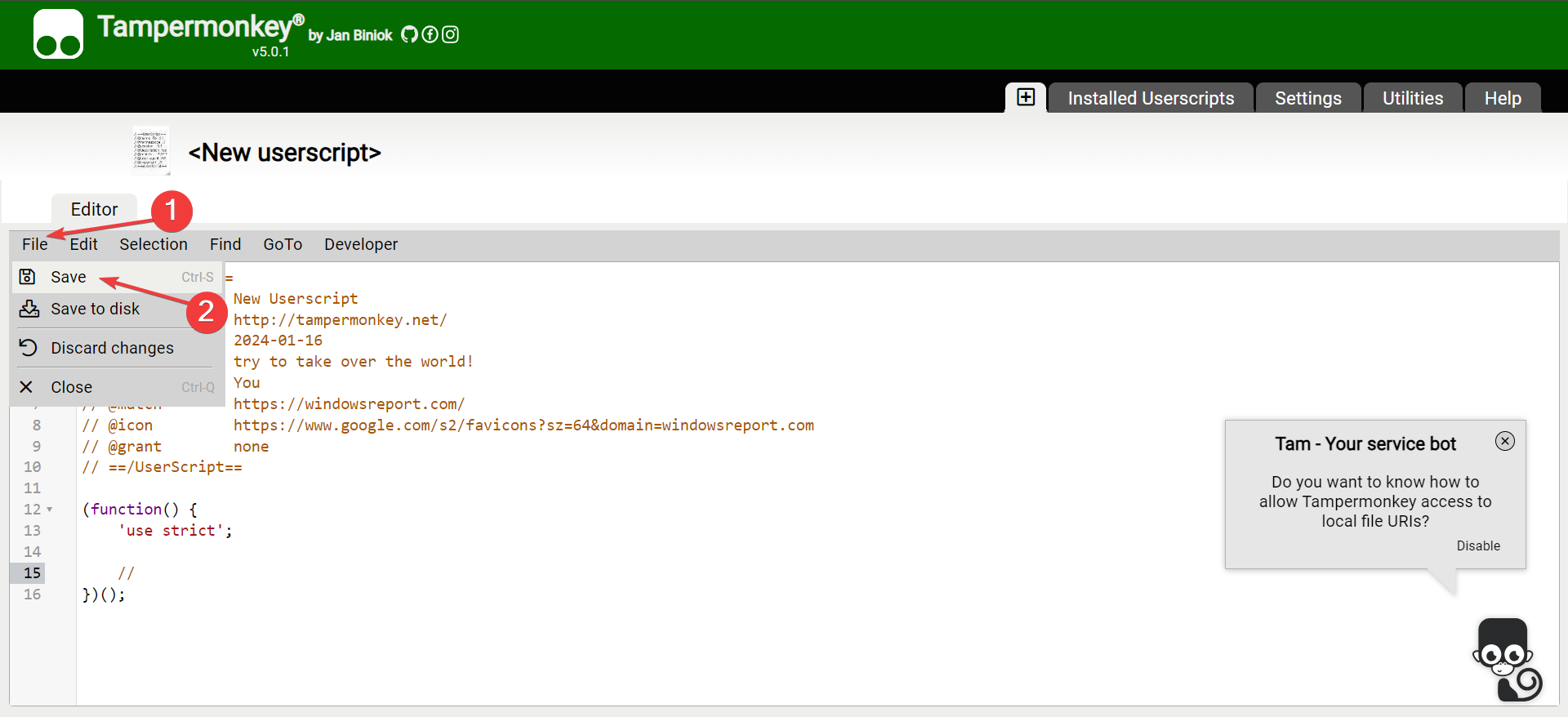Switch to Installed Userscripts tab
The image size is (1568, 717).
[x=1151, y=98]
